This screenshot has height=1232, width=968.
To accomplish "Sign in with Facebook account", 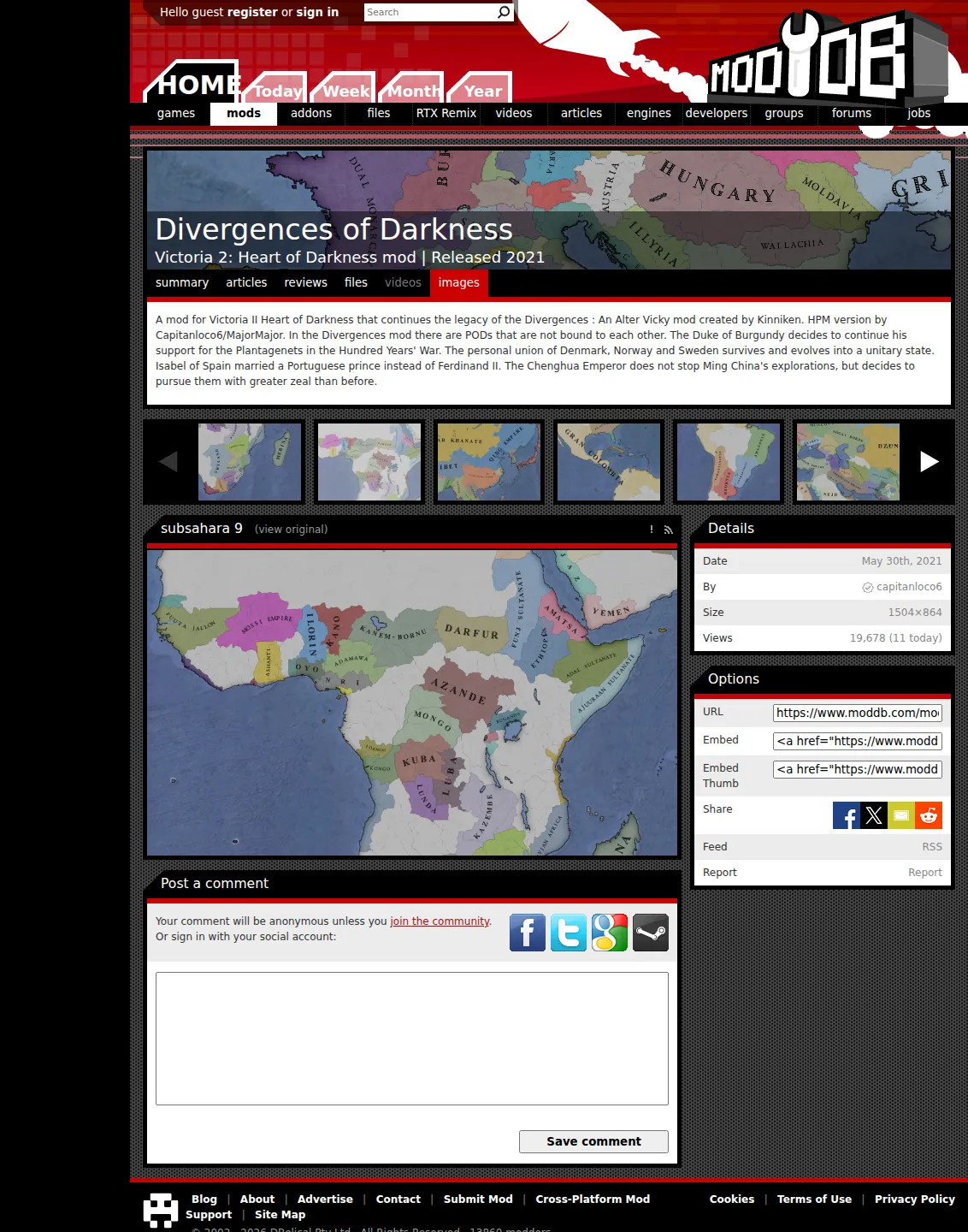I will [528, 933].
